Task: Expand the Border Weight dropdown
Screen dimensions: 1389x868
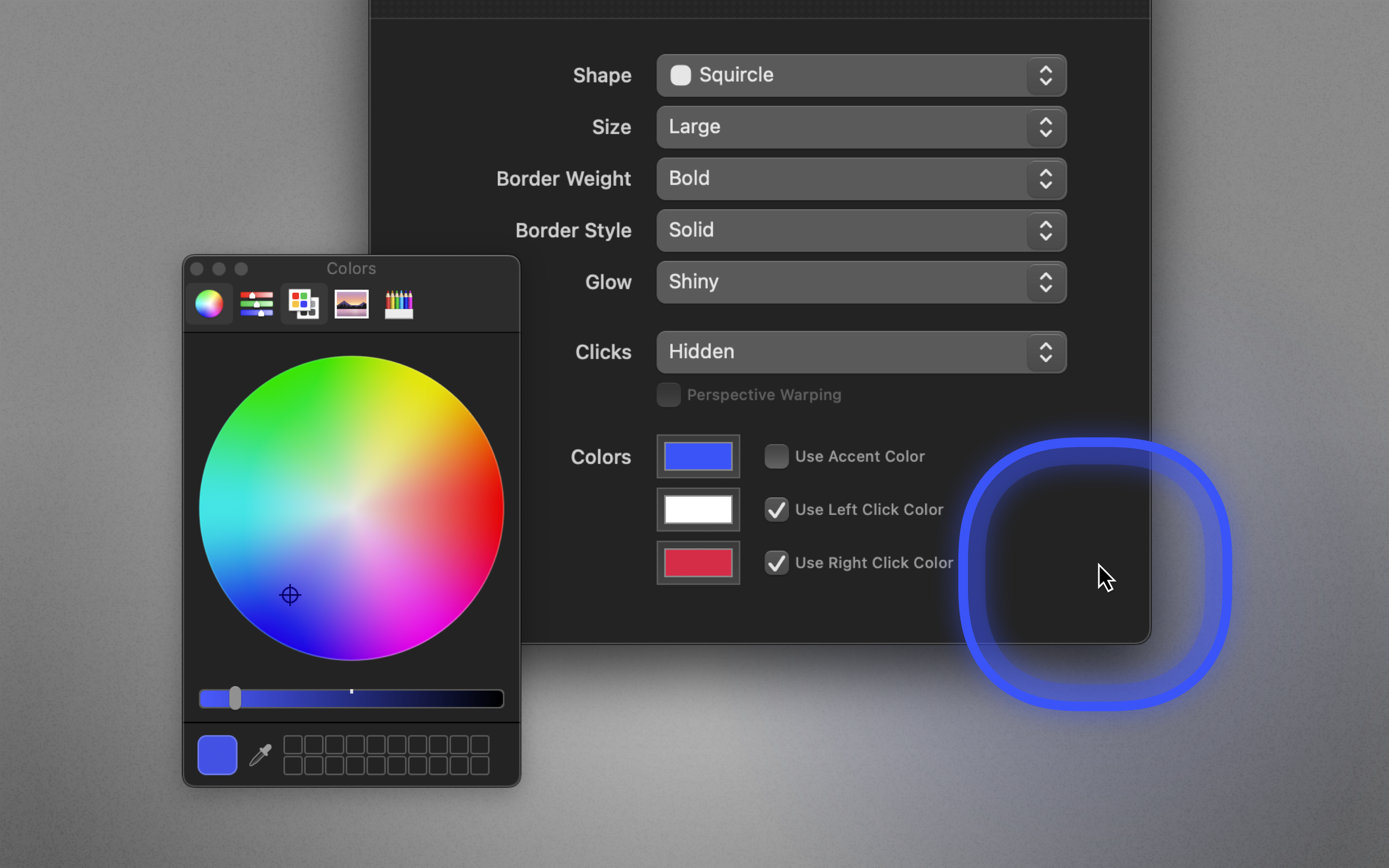Action: [861, 178]
